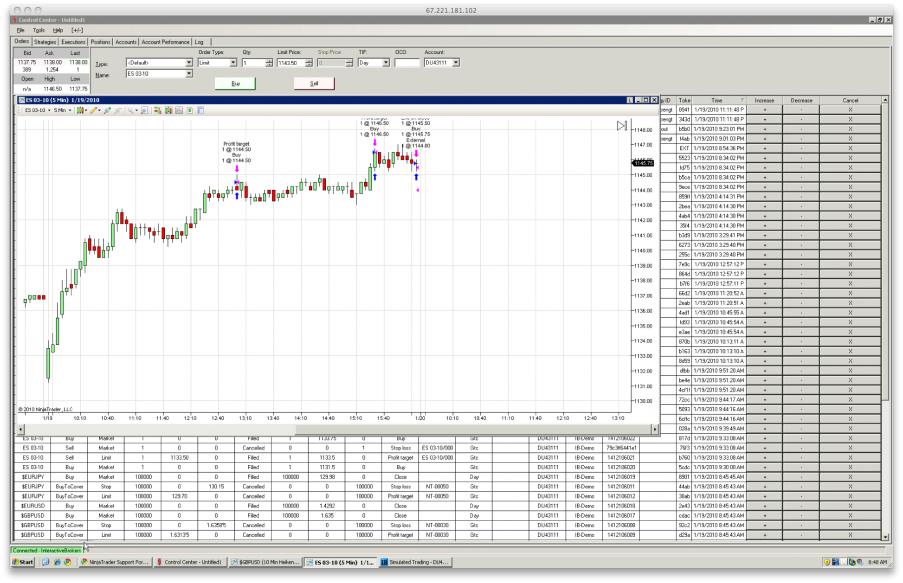This screenshot has height=583, width=903.
Task: Open the Tools menu
Action: 39,30
